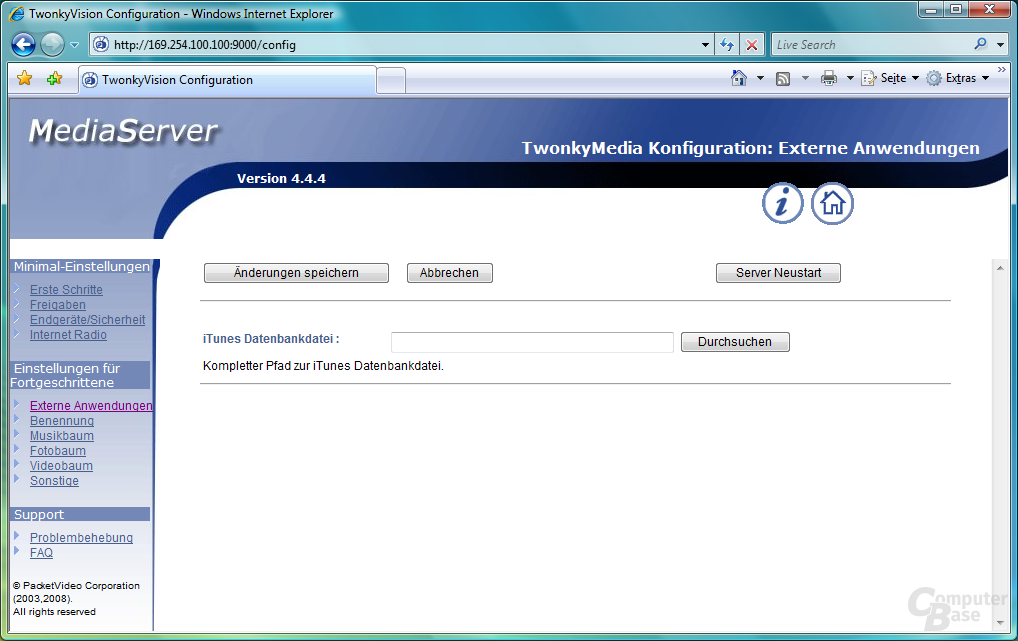Image resolution: width=1018 pixels, height=641 pixels.
Task: Open the Fotobaum link
Action: tap(58, 450)
